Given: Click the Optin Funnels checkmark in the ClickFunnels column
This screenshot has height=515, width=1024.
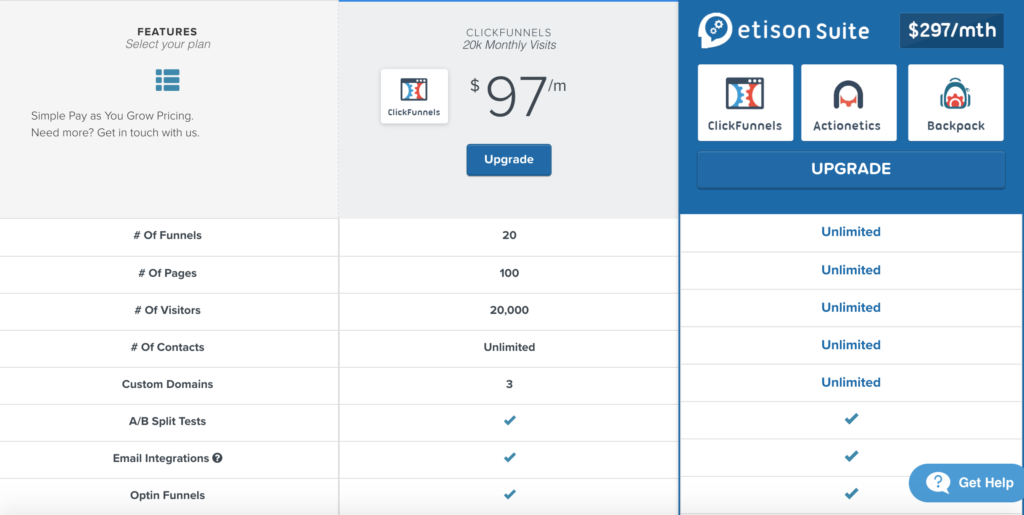Looking at the screenshot, I should point(509,495).
